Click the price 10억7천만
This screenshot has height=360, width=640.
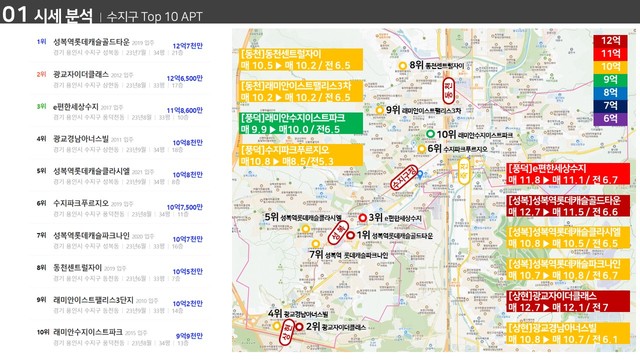[187, 239]
